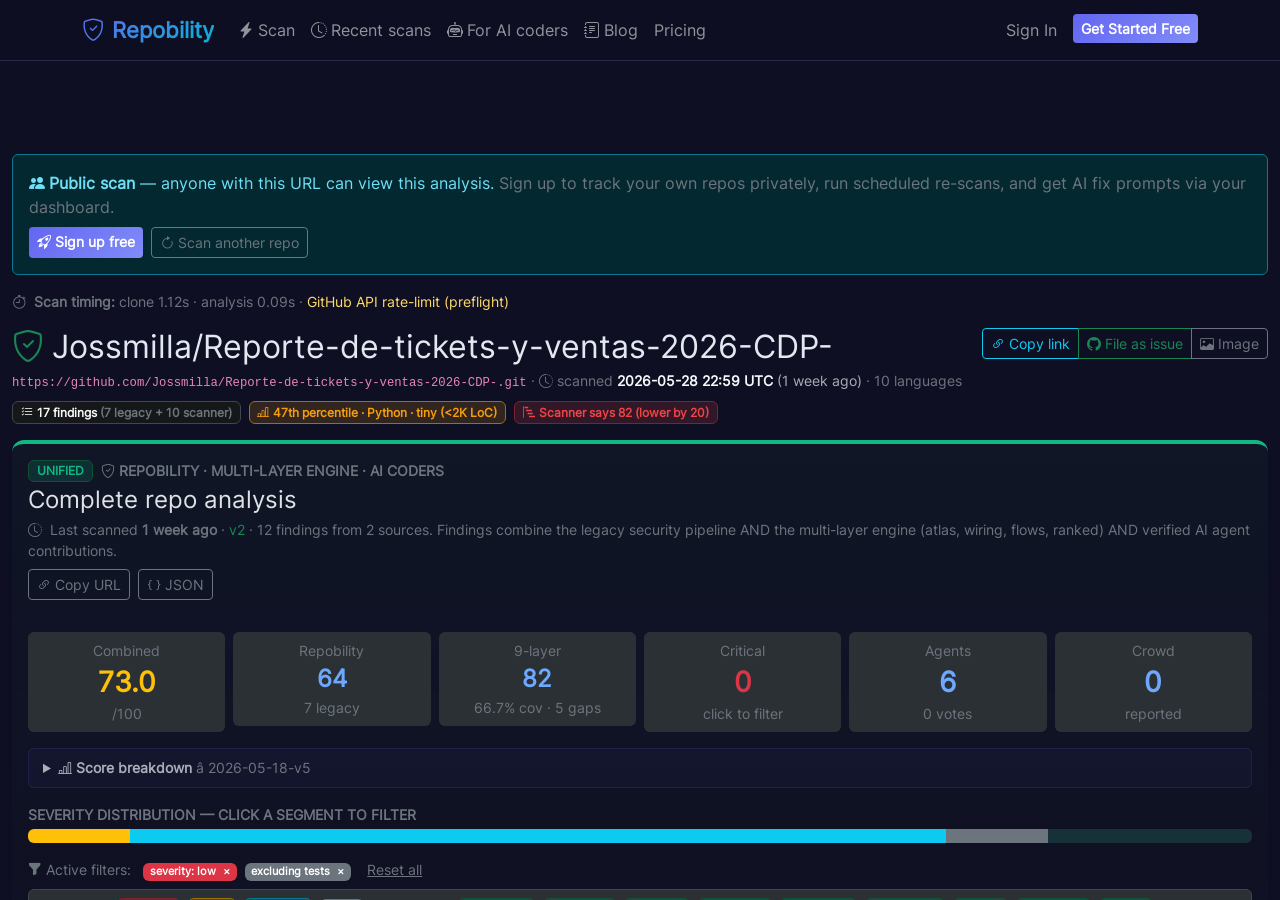
Task: Click the GitHub API rate-limit notice
Action: [x=408, y=302]
